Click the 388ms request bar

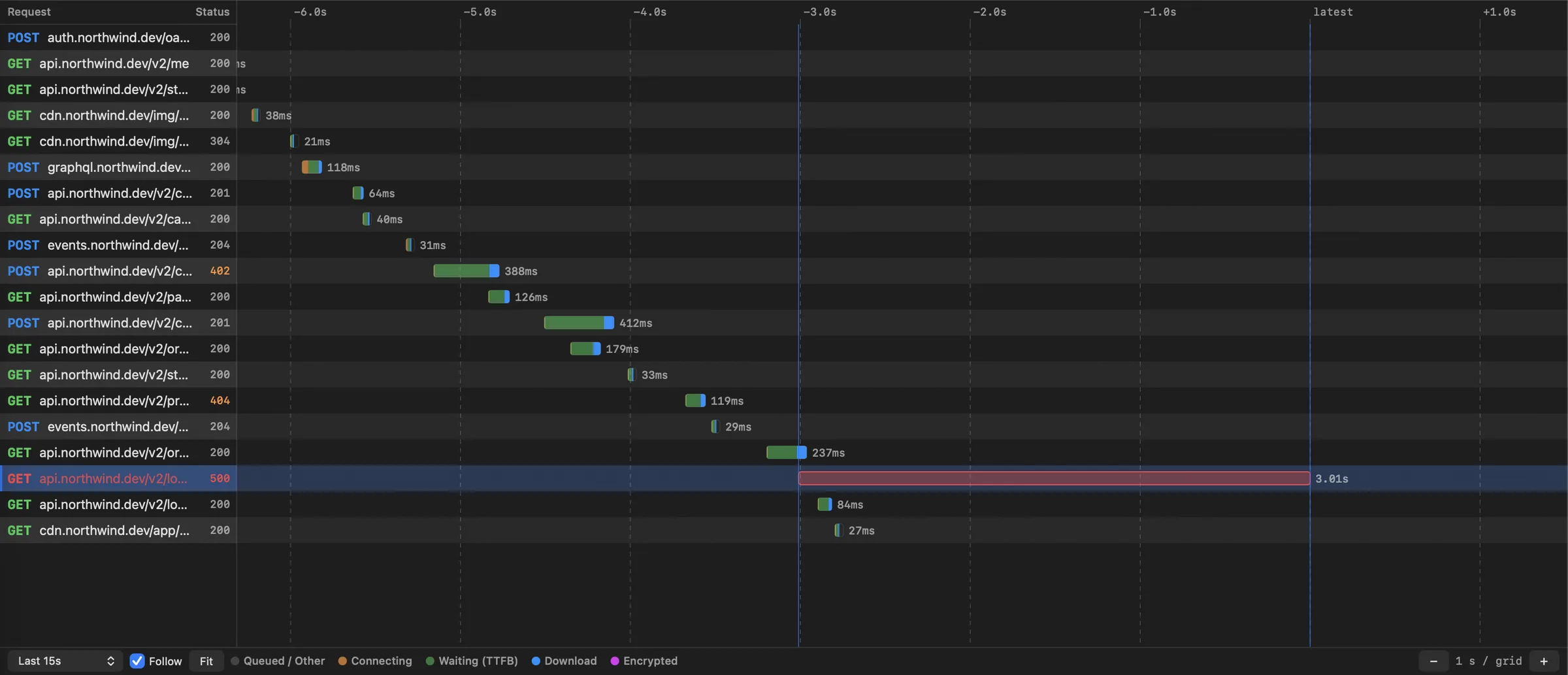pyautogui.click(x=466, y=271)
